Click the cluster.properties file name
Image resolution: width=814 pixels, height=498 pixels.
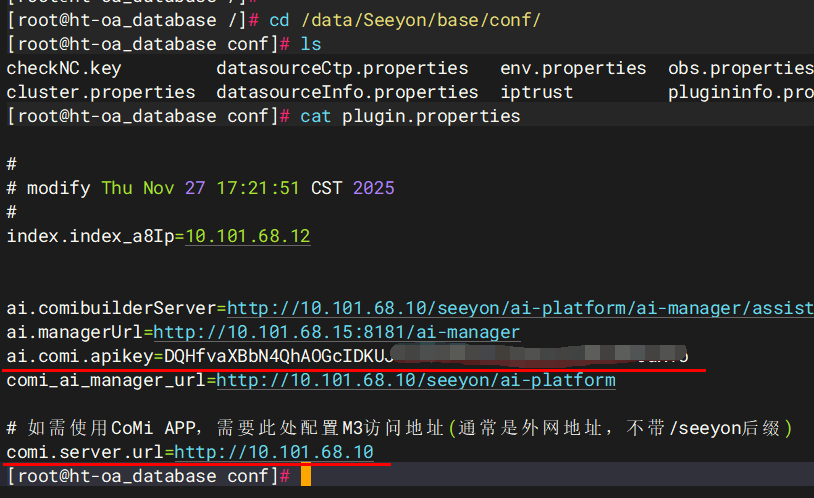pyautogui.click(x=101, y=92)
